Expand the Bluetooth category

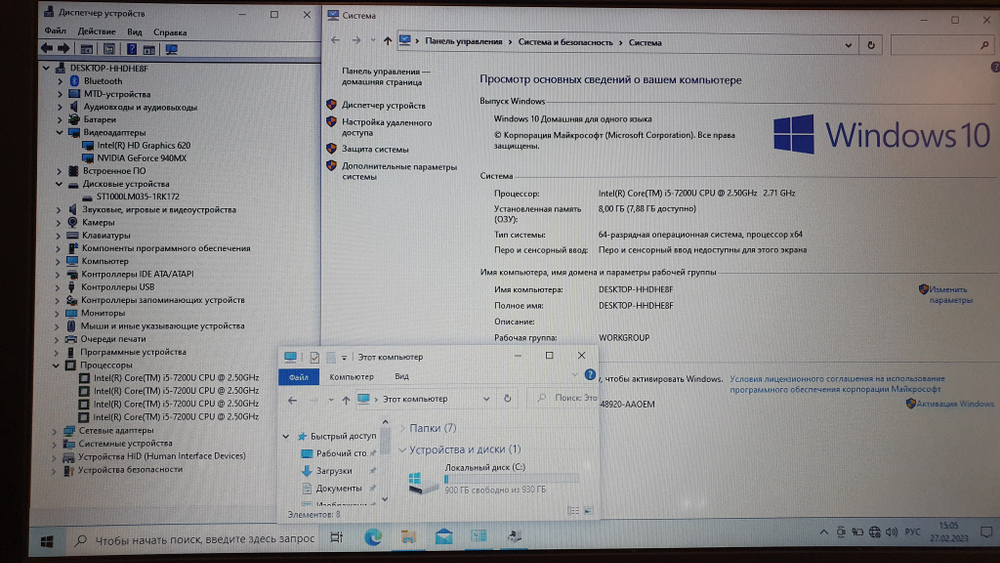(x=60, y=81)
